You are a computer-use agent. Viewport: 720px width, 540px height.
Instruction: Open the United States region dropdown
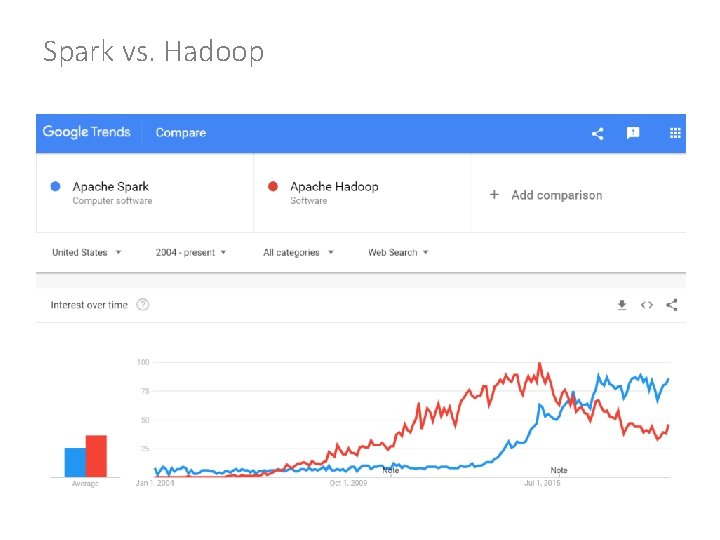point(86,253)
